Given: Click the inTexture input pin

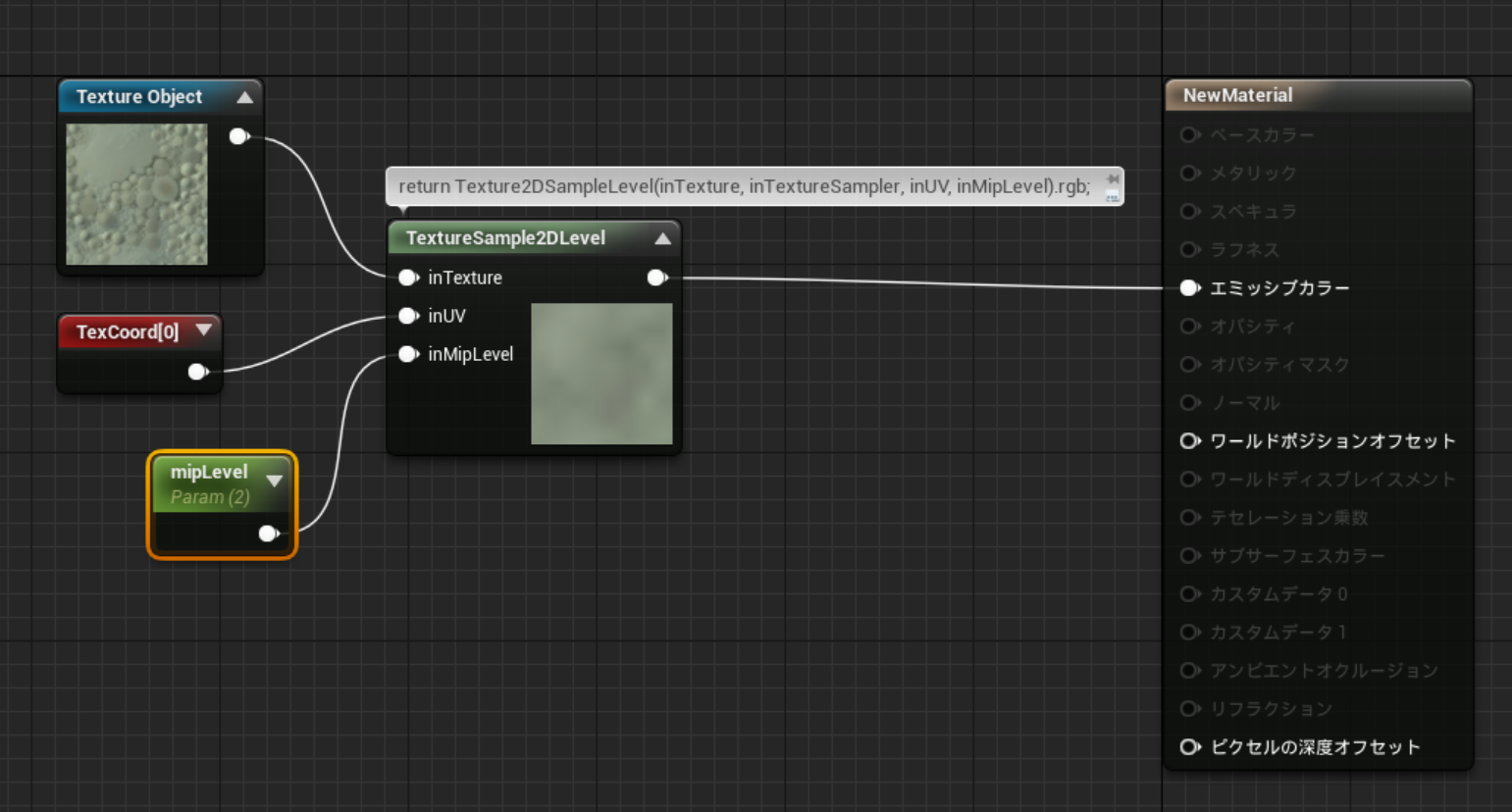Looking at the screenshot, I should coord(408,278).
